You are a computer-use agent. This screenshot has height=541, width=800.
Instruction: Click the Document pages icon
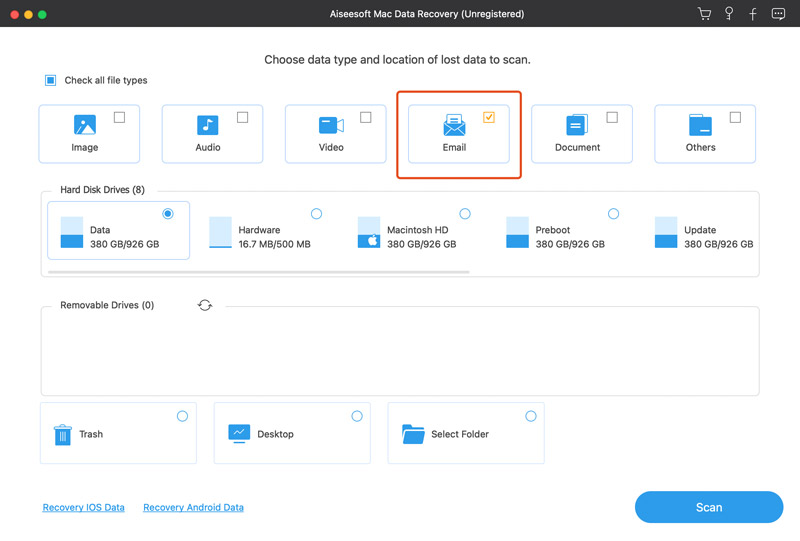[577, 125]
